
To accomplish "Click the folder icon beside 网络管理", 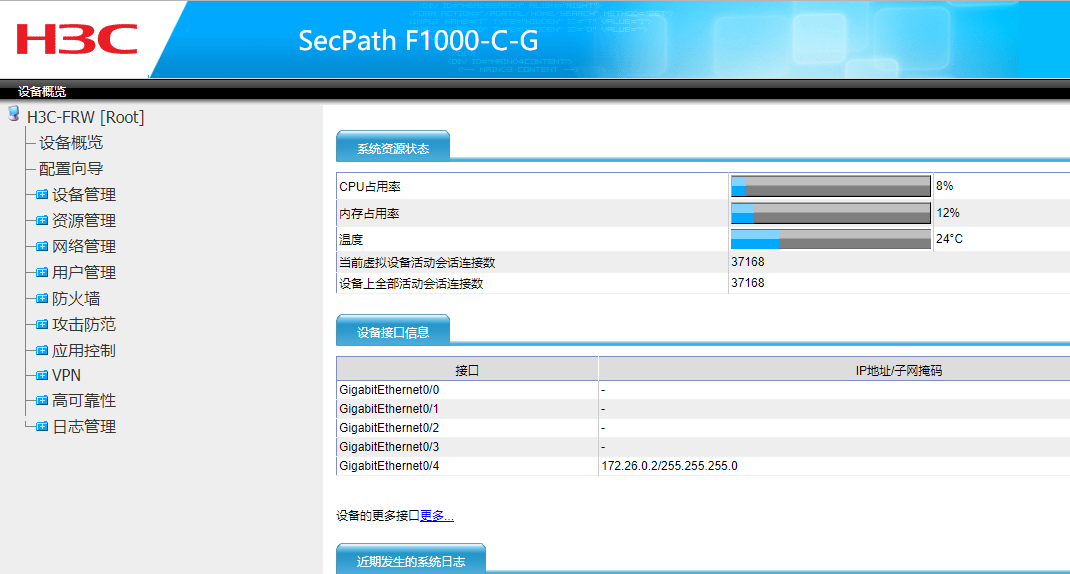I will [x=42, y=246].
